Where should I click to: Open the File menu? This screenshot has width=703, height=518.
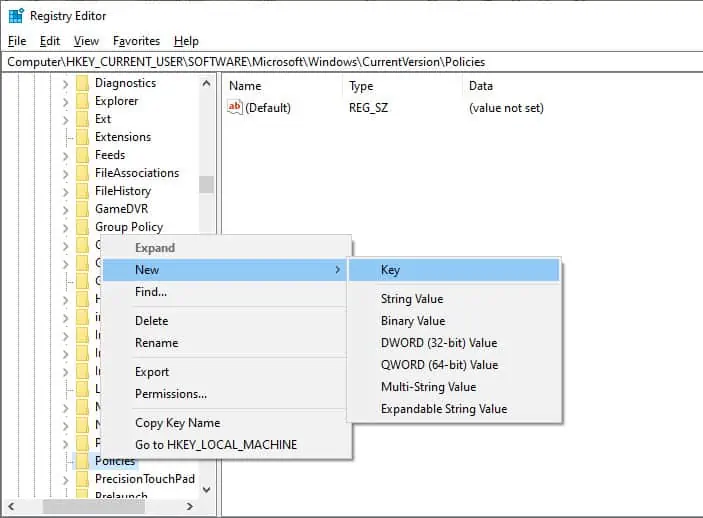(17, 41)
